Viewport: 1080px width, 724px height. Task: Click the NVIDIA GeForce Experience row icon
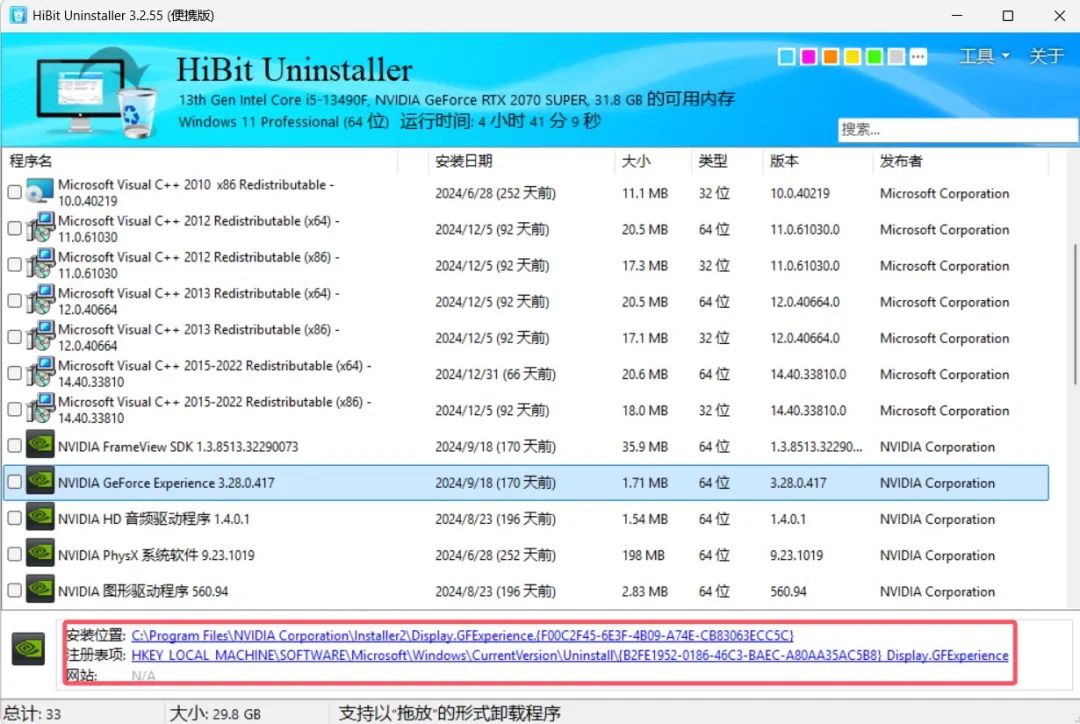click(40, 482)
